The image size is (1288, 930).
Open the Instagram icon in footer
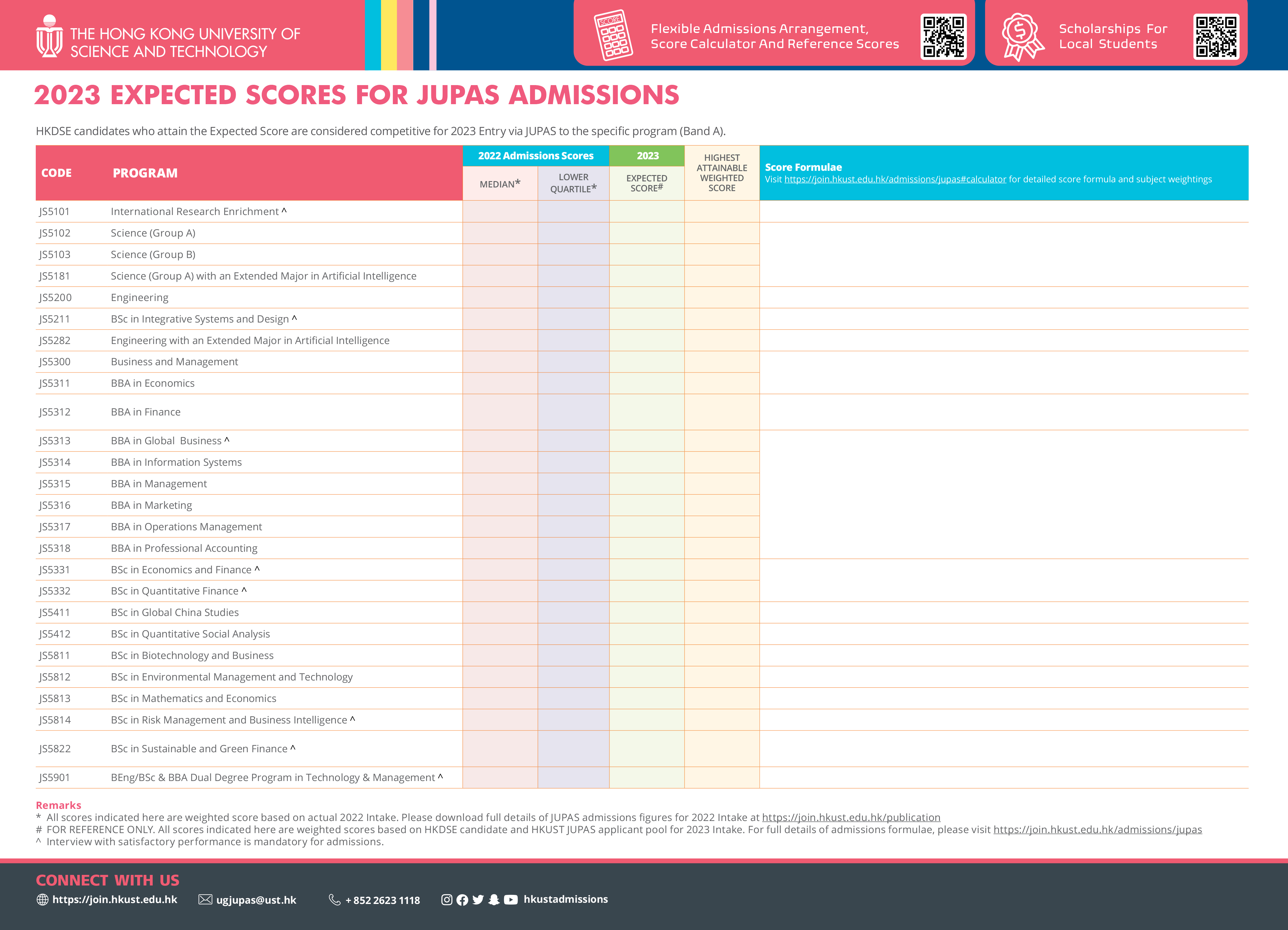[x=447, y=899]
